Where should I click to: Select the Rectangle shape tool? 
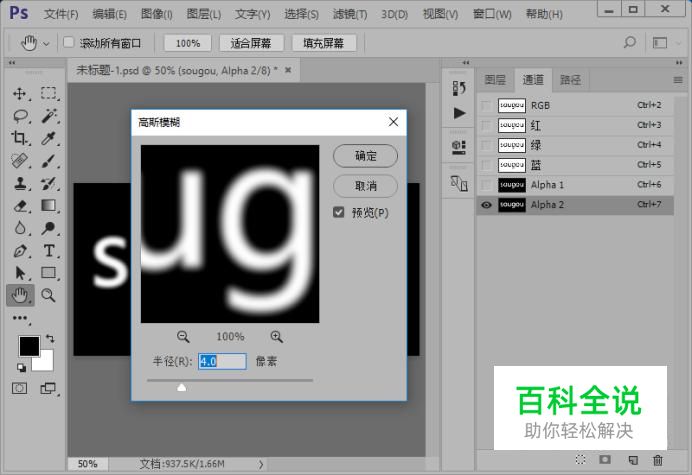click(x=49, y=273)
